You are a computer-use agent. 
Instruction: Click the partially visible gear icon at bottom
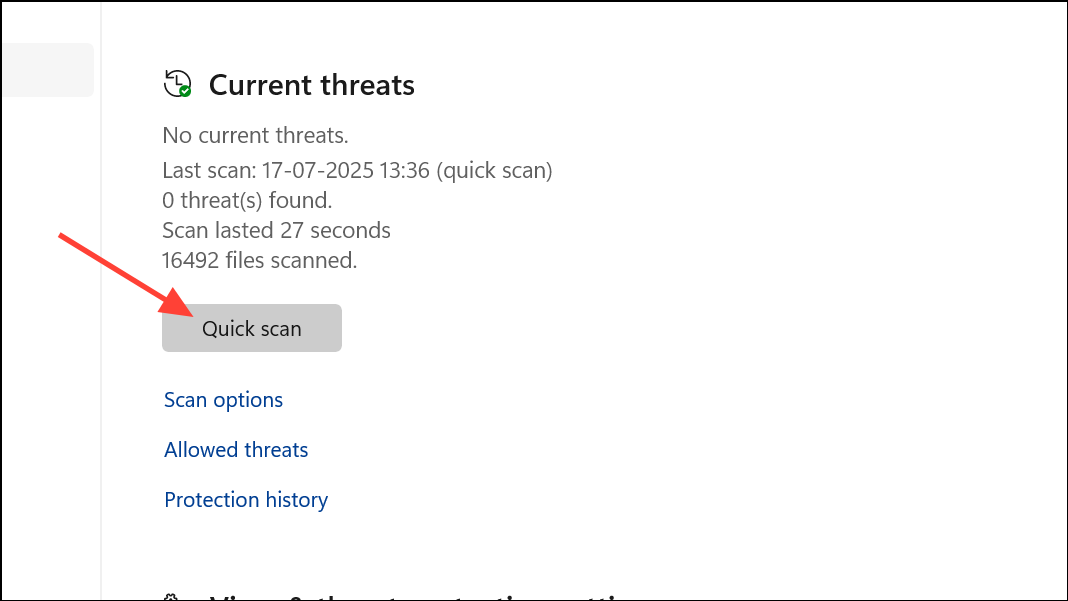pos(171,597)
